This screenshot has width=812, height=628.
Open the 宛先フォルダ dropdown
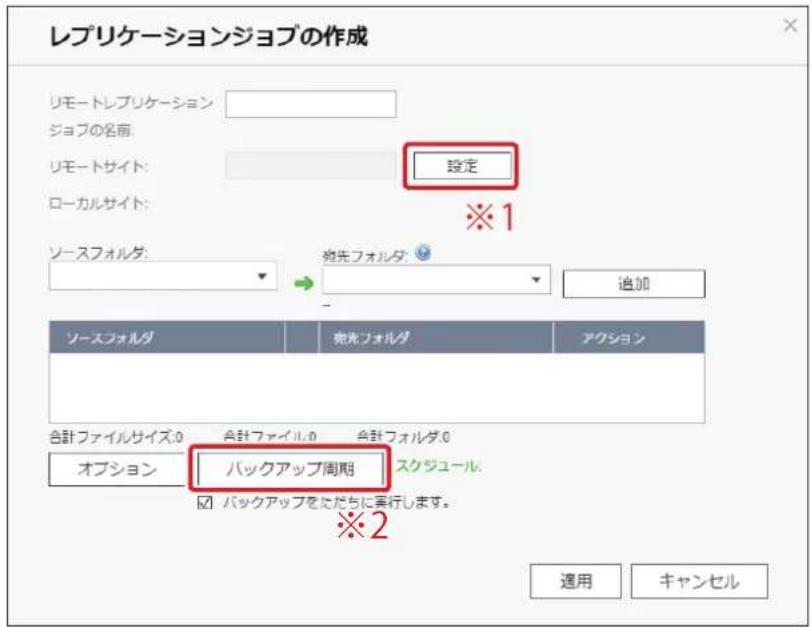click(436, 280)
